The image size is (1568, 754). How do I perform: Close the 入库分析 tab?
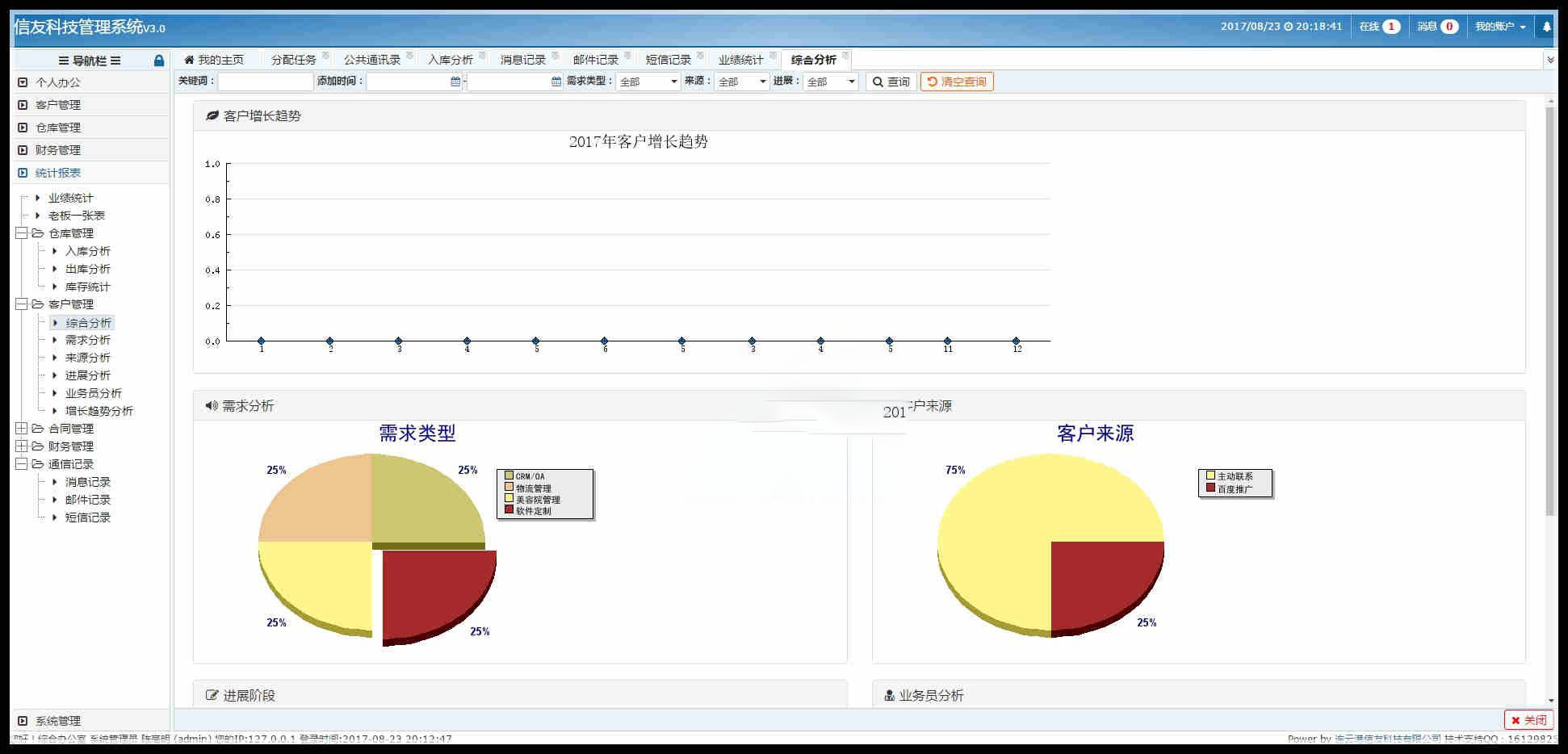pos(482,55)
